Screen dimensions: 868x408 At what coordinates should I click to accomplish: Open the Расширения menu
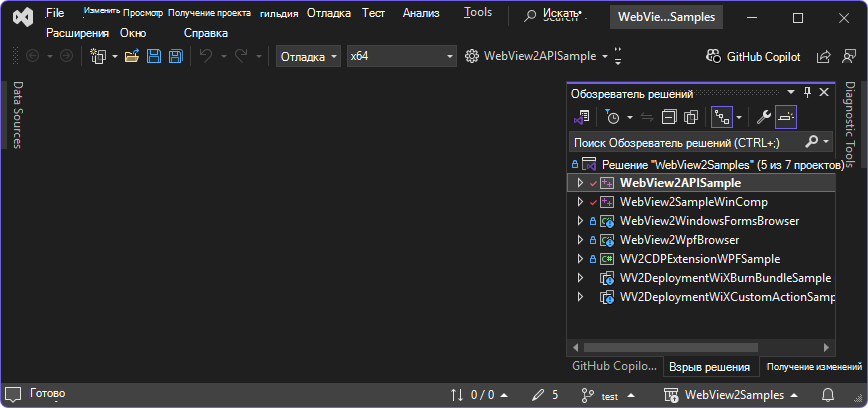click(x=78, y=33)
